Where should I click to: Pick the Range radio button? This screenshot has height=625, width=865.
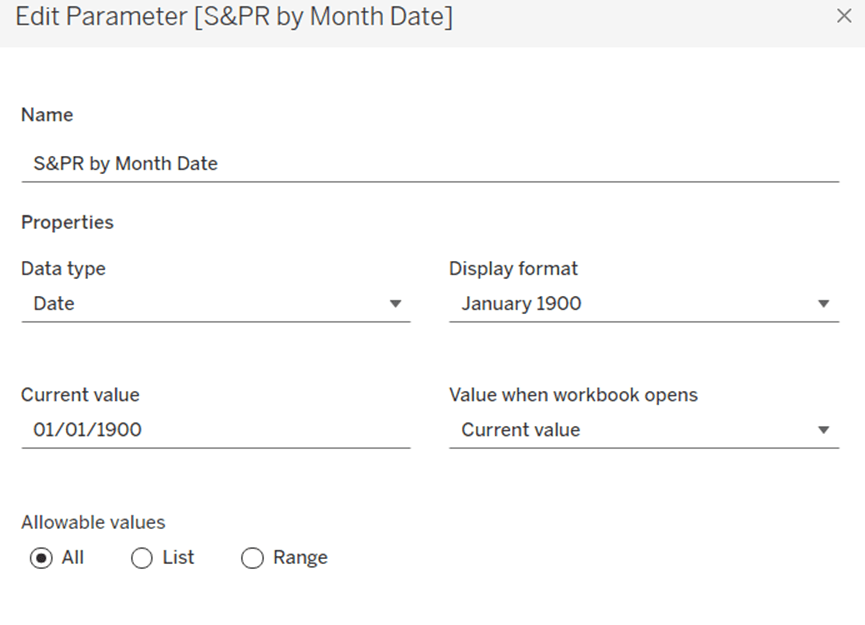252,559
